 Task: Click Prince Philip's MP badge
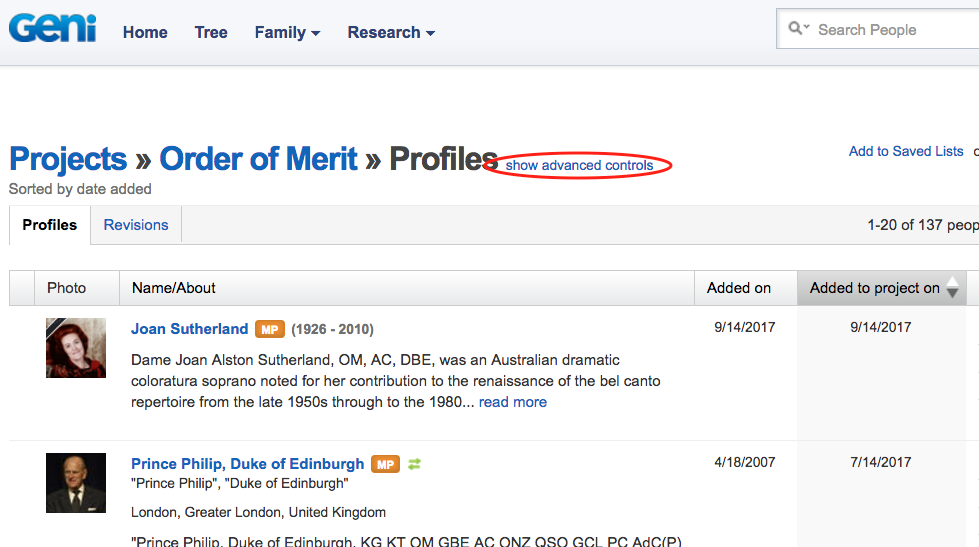[385, 464]
